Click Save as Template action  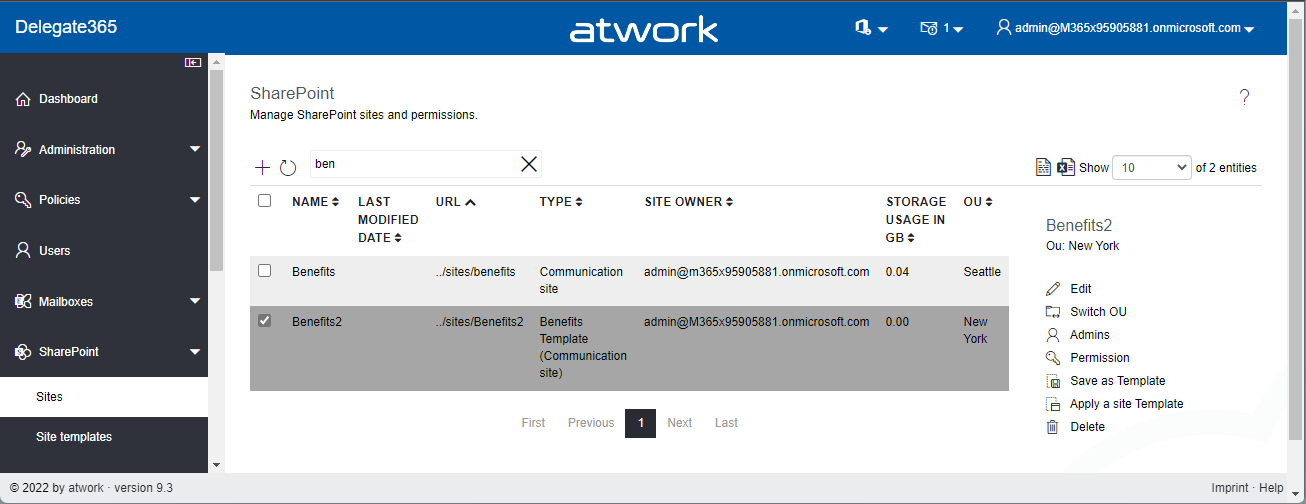(x=1117, y=381)
